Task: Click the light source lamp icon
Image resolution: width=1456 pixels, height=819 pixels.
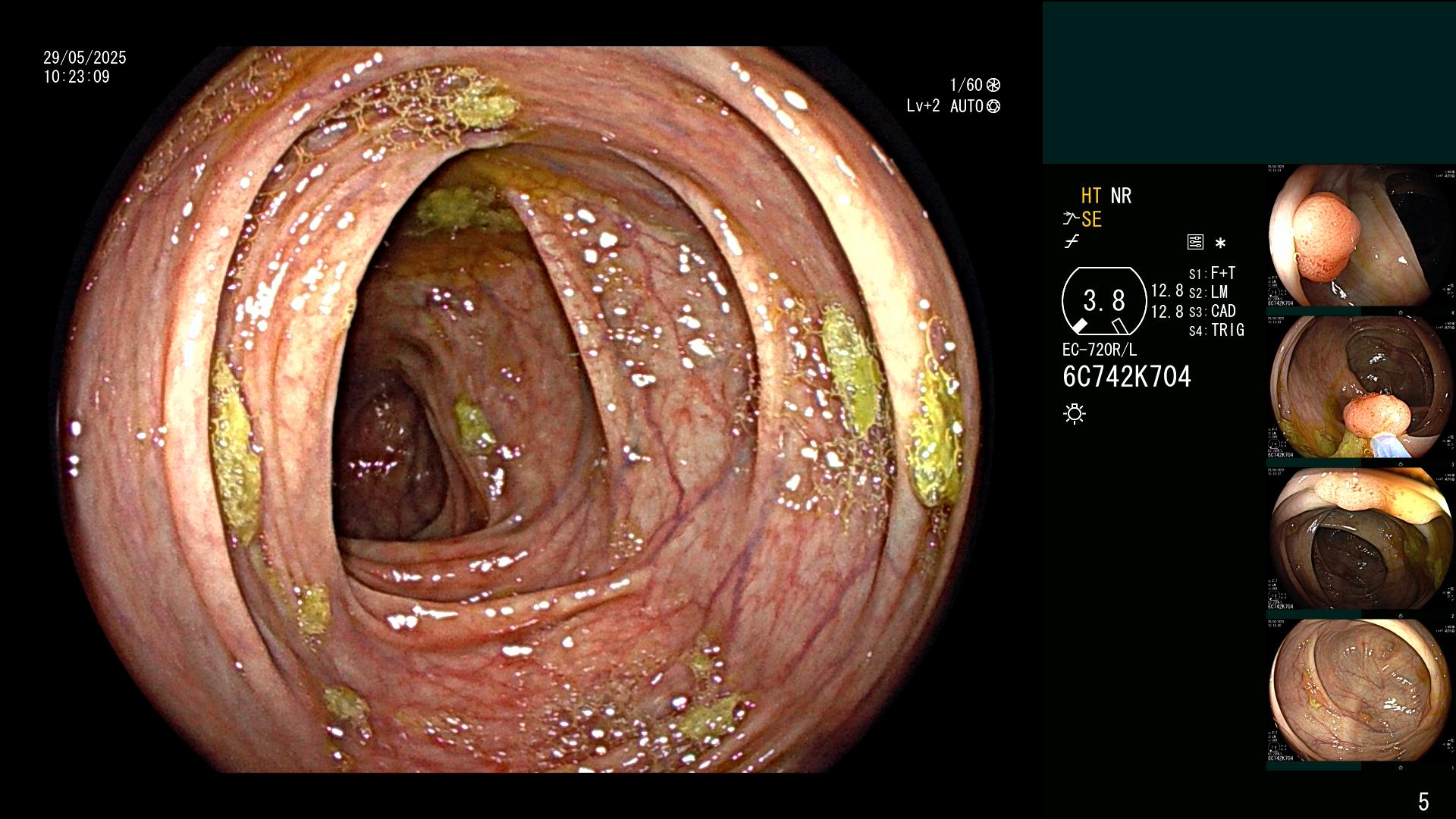Action: pos(1075,414)
